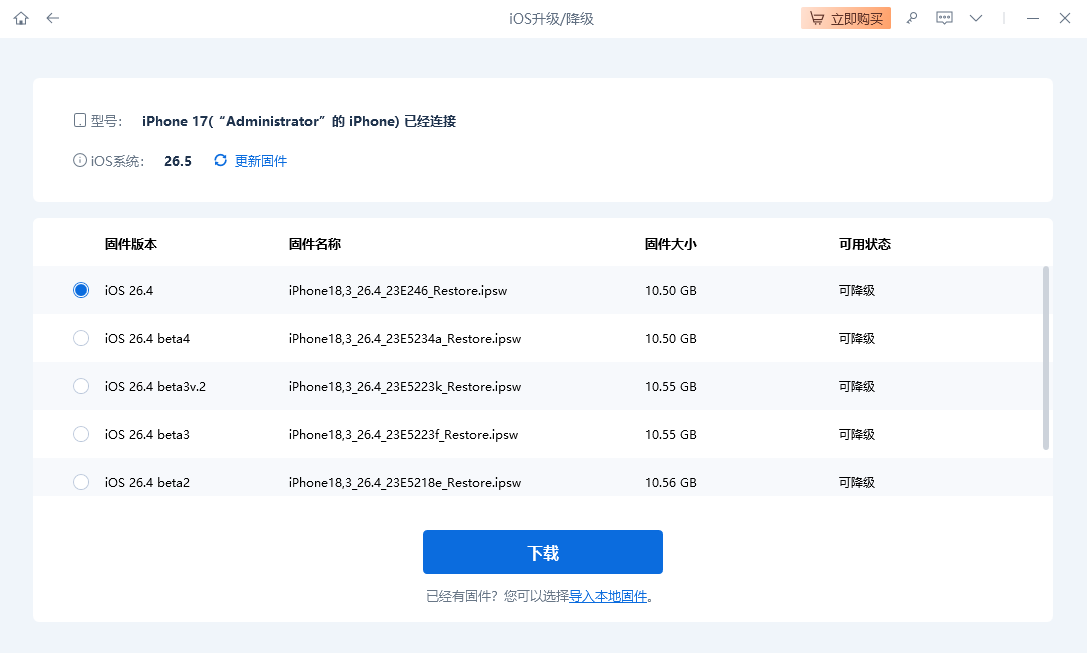Refresh firmware list with the refresh icon
Image resolution: width=1087 pixels, height=653 pixels.
[x=220, y=160]
